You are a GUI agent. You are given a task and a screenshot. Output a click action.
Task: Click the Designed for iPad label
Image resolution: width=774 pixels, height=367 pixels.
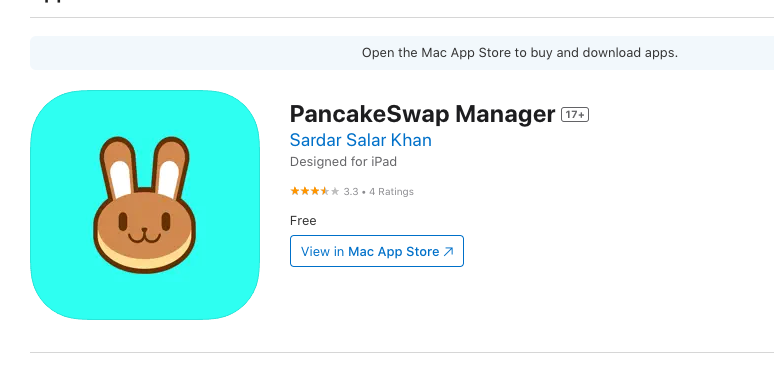point(343,162)
